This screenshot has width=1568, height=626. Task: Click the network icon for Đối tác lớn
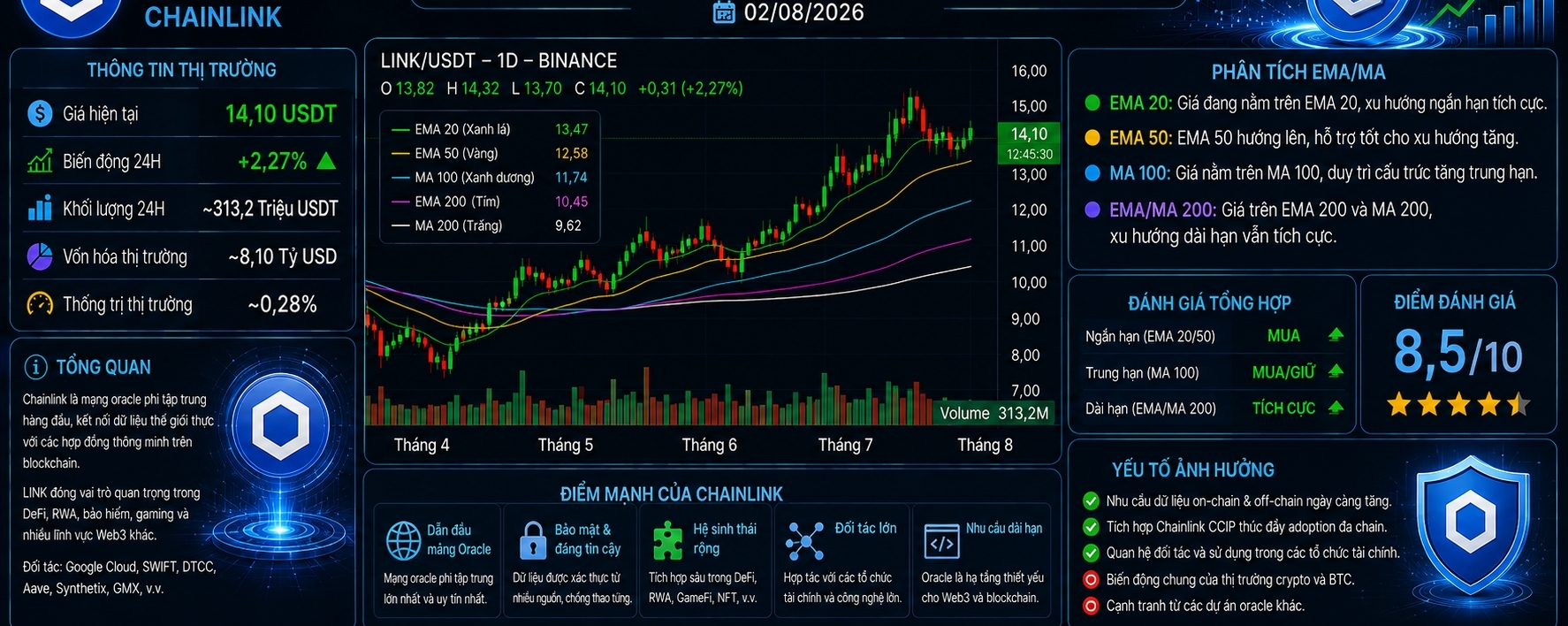805,541
